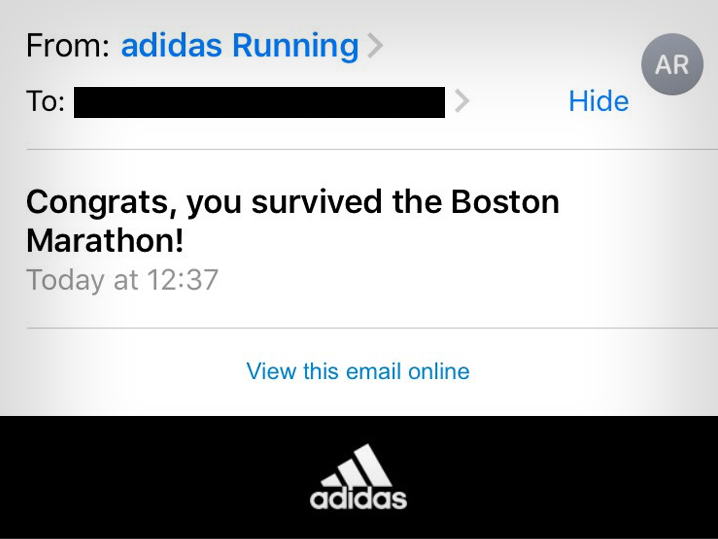
Task: Hide the message header details
Action: click(598, 101)
